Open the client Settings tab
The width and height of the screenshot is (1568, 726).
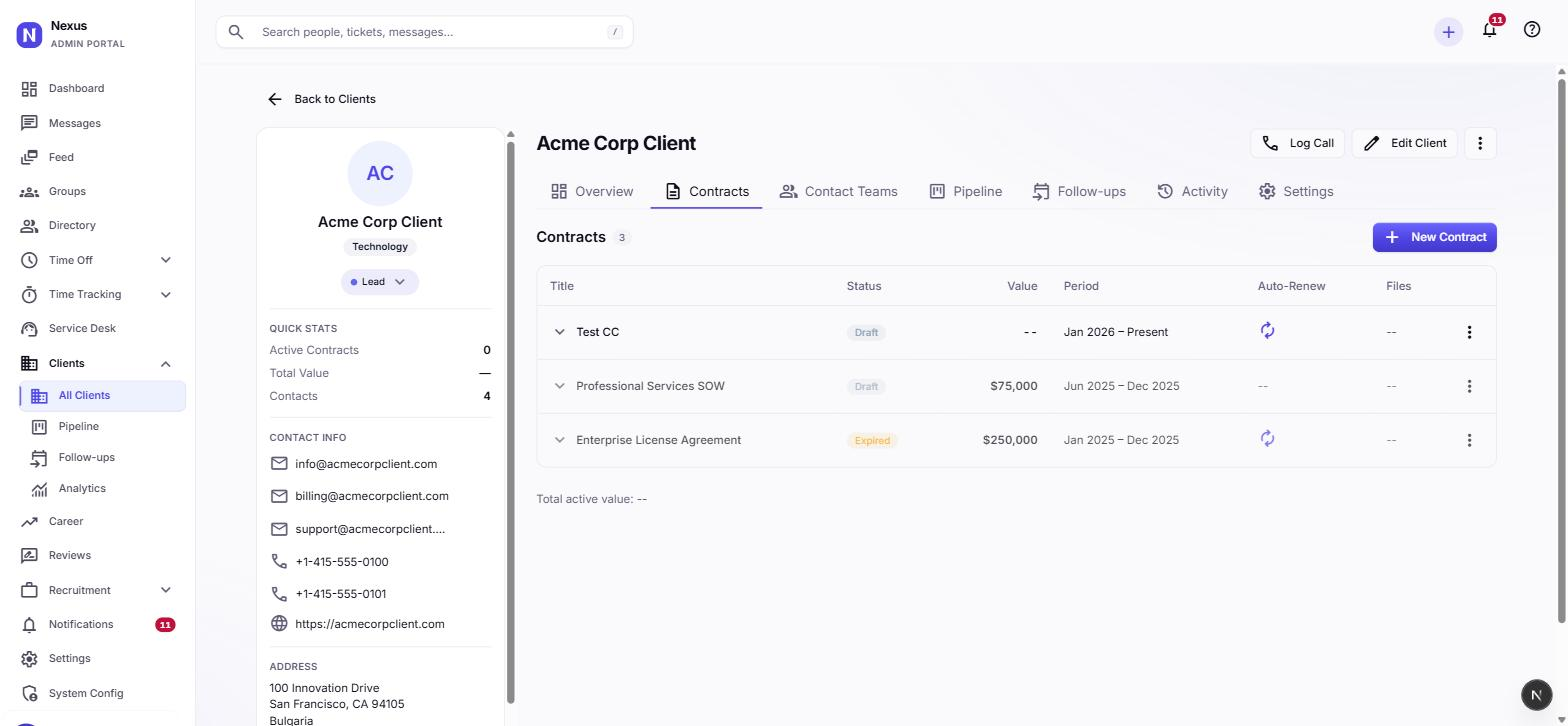coord(1296,191)
